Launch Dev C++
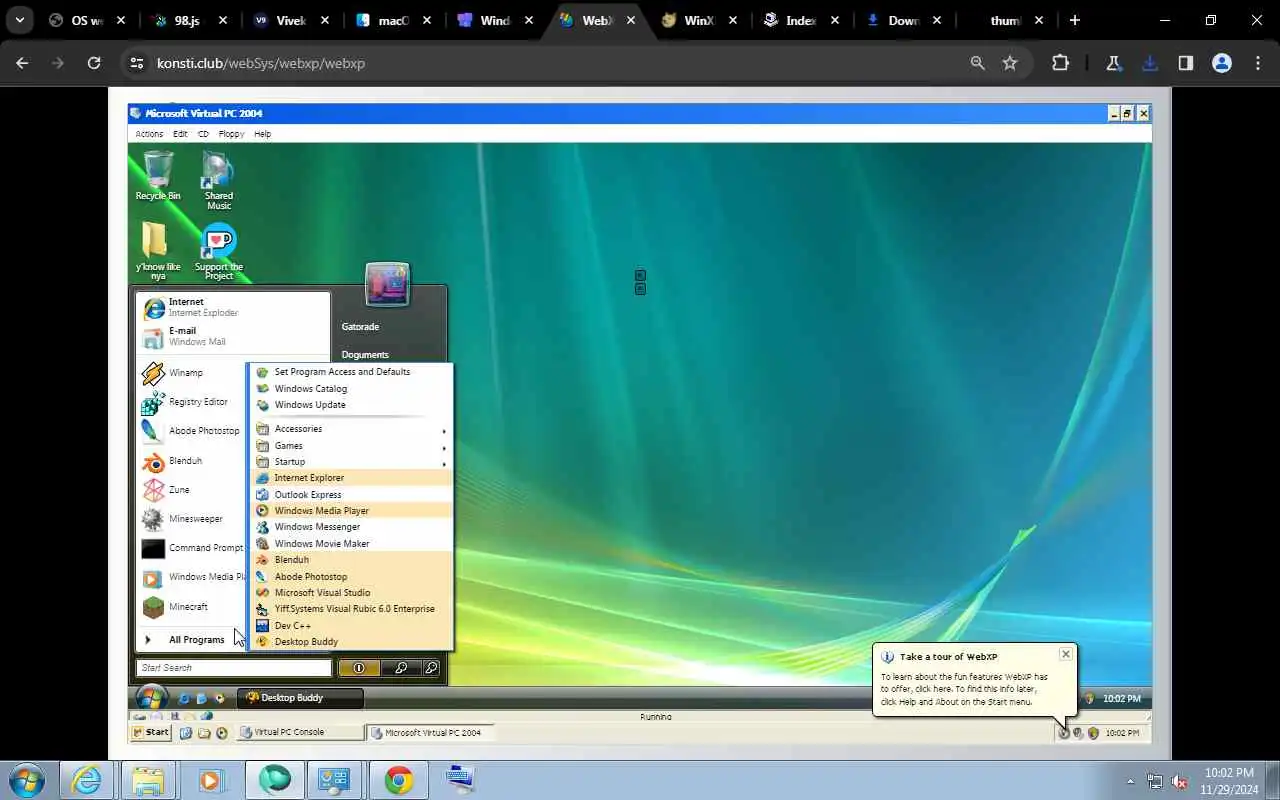This screenshot has width=1280, height=800. (351, 626)
